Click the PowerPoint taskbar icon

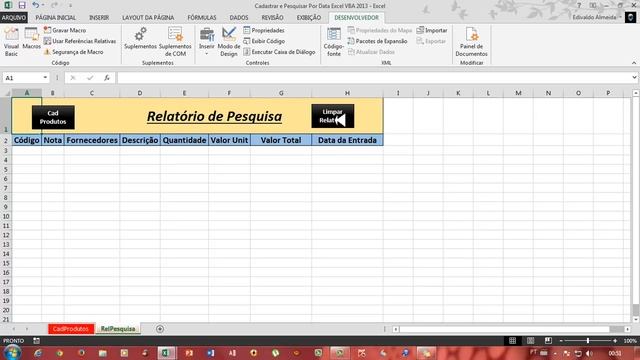click(x=189, y=353)
